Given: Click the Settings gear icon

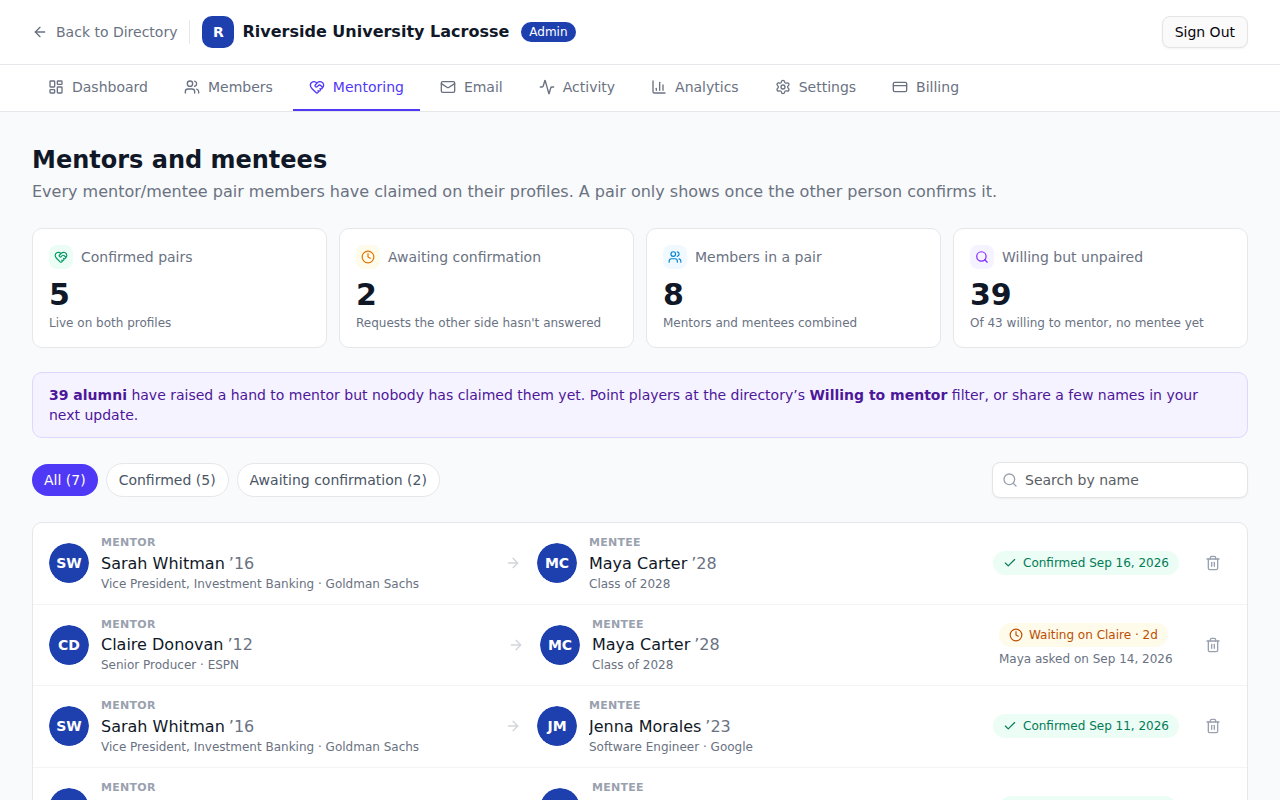Looking at the screenshot, I should pos(783,87).
